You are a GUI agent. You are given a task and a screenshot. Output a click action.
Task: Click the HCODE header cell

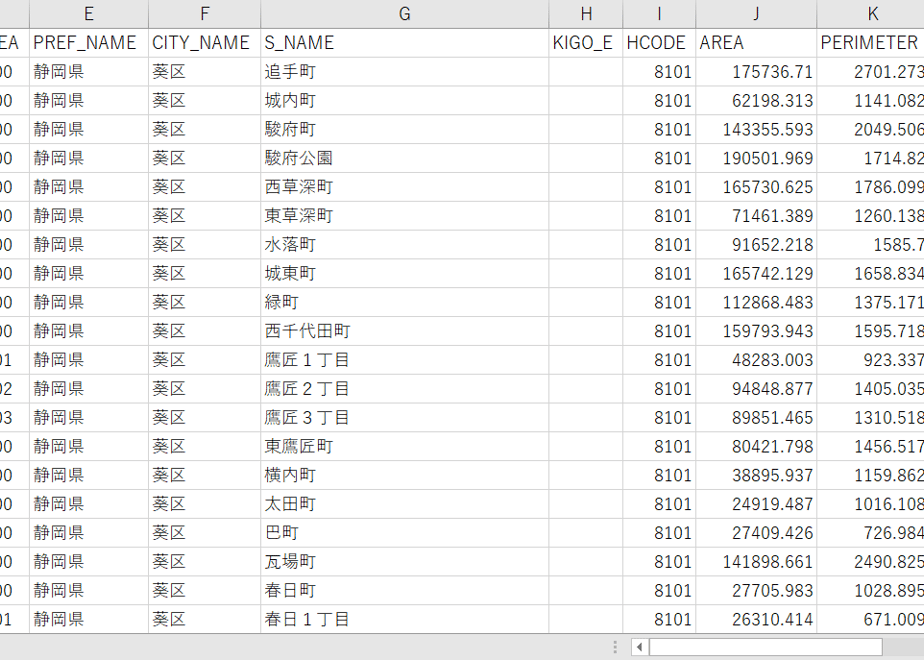click(x=659, y=42)
